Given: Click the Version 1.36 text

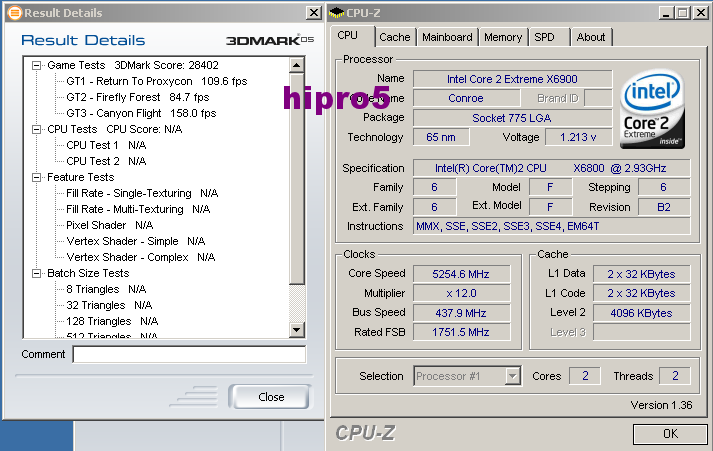Looking at the screenshot, I should [662, 406].
